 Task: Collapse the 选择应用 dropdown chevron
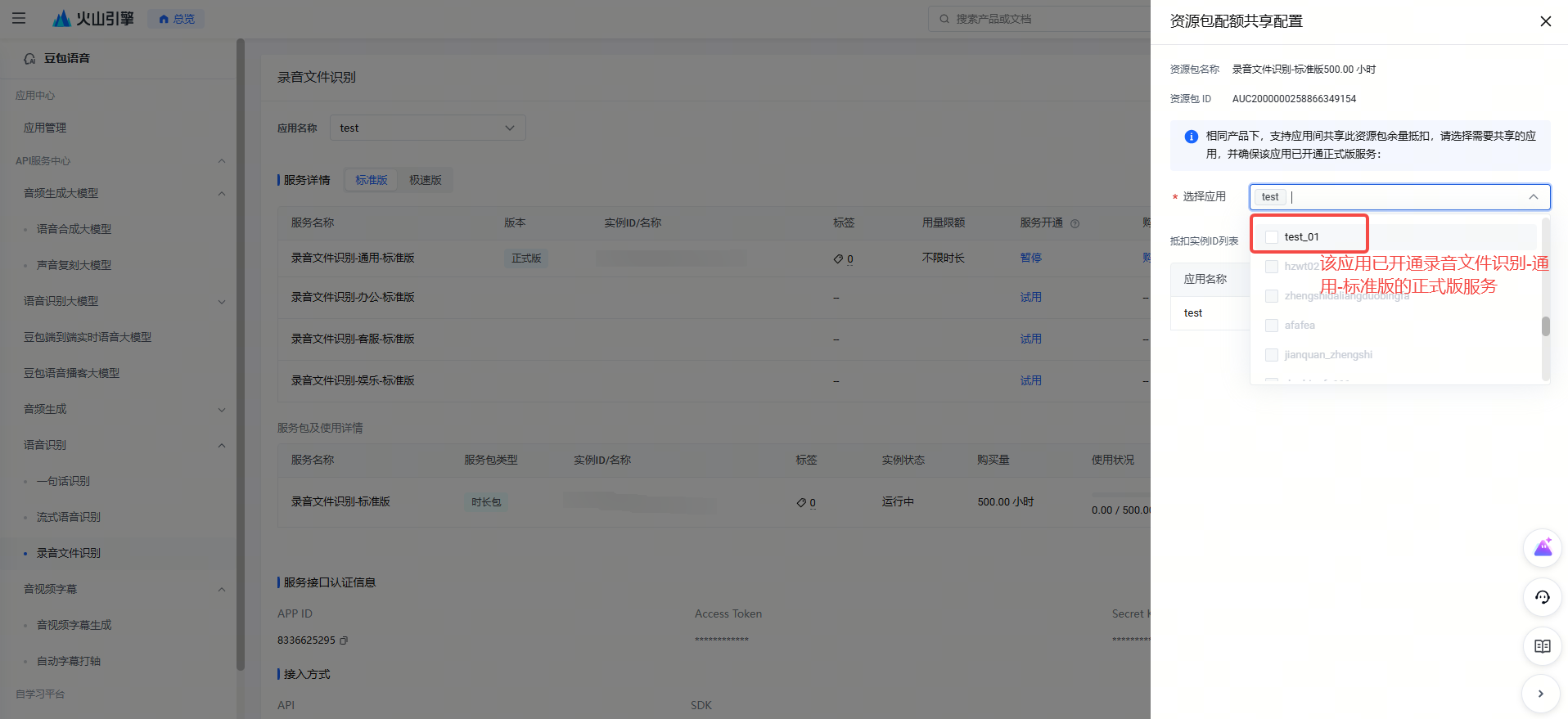1533,197
